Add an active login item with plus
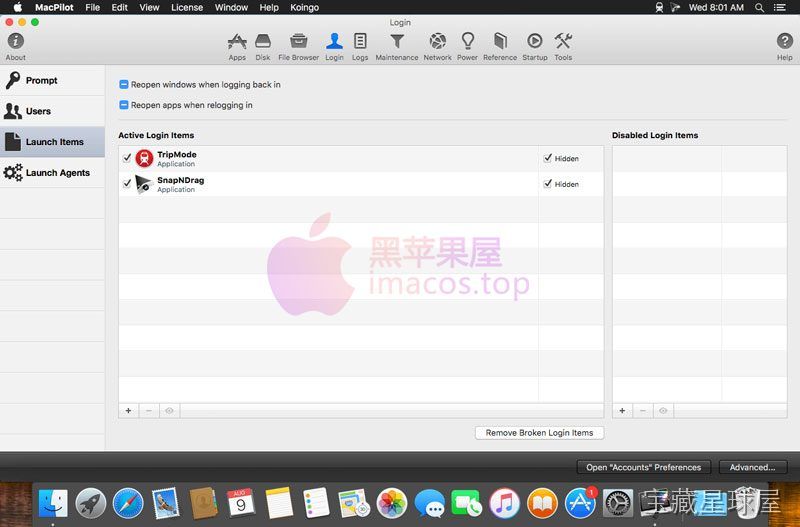 (x=129, y=411)
